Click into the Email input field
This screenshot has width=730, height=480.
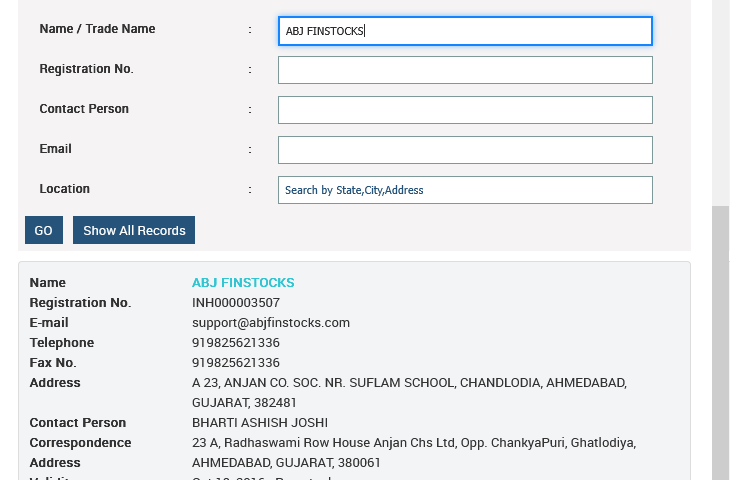465,150
